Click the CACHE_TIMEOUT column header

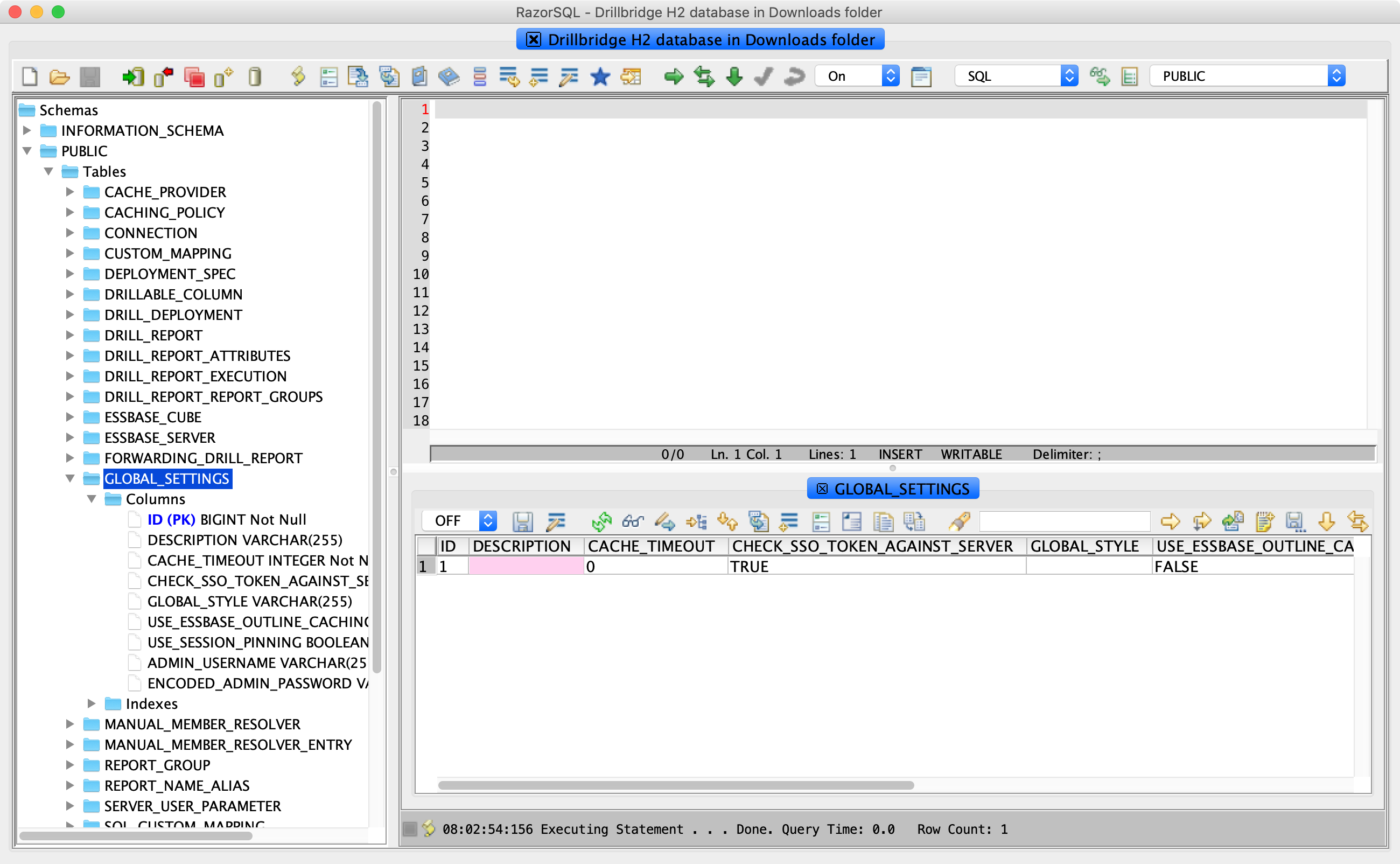[655, 546]
